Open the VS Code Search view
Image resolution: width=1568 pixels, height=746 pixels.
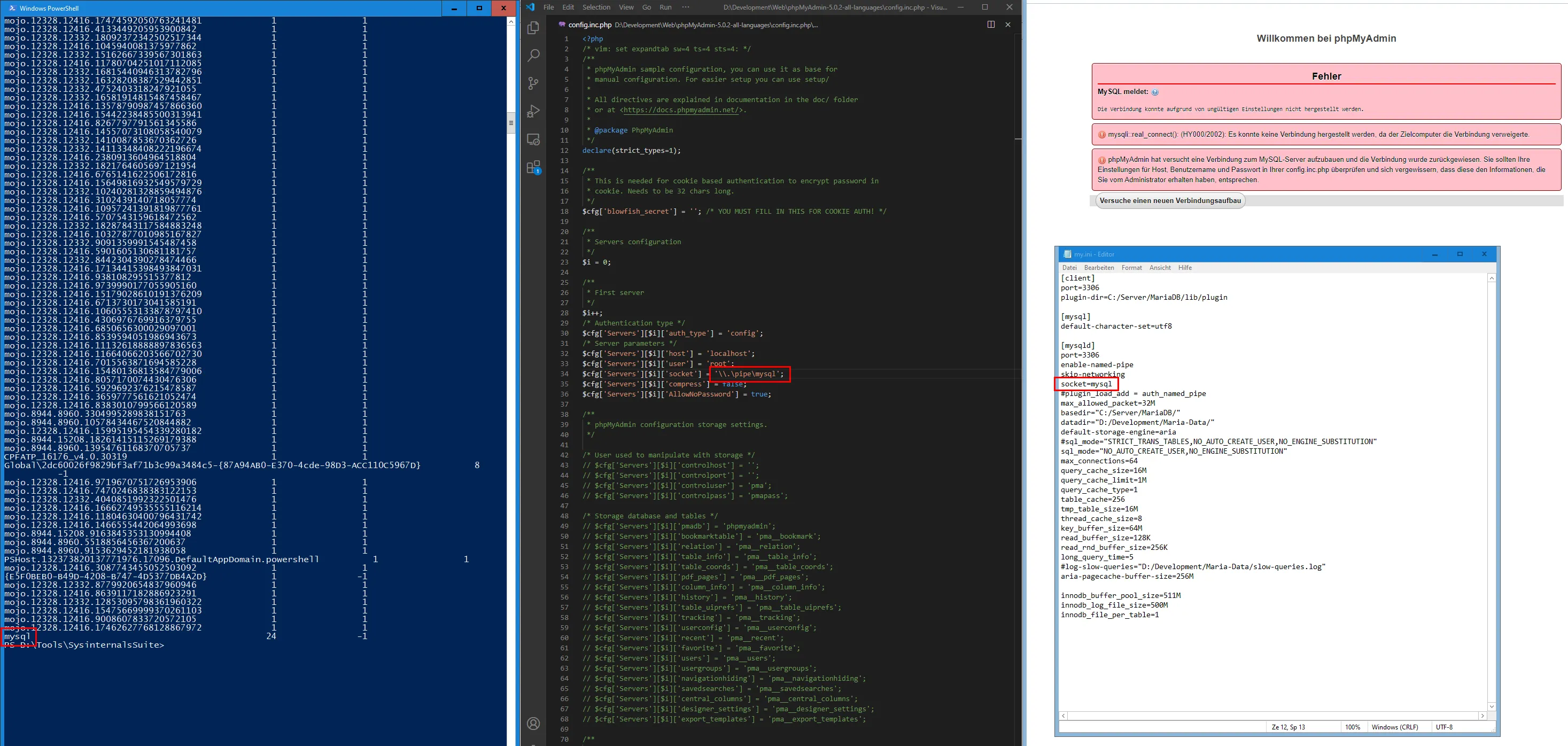tap(533, 56)
